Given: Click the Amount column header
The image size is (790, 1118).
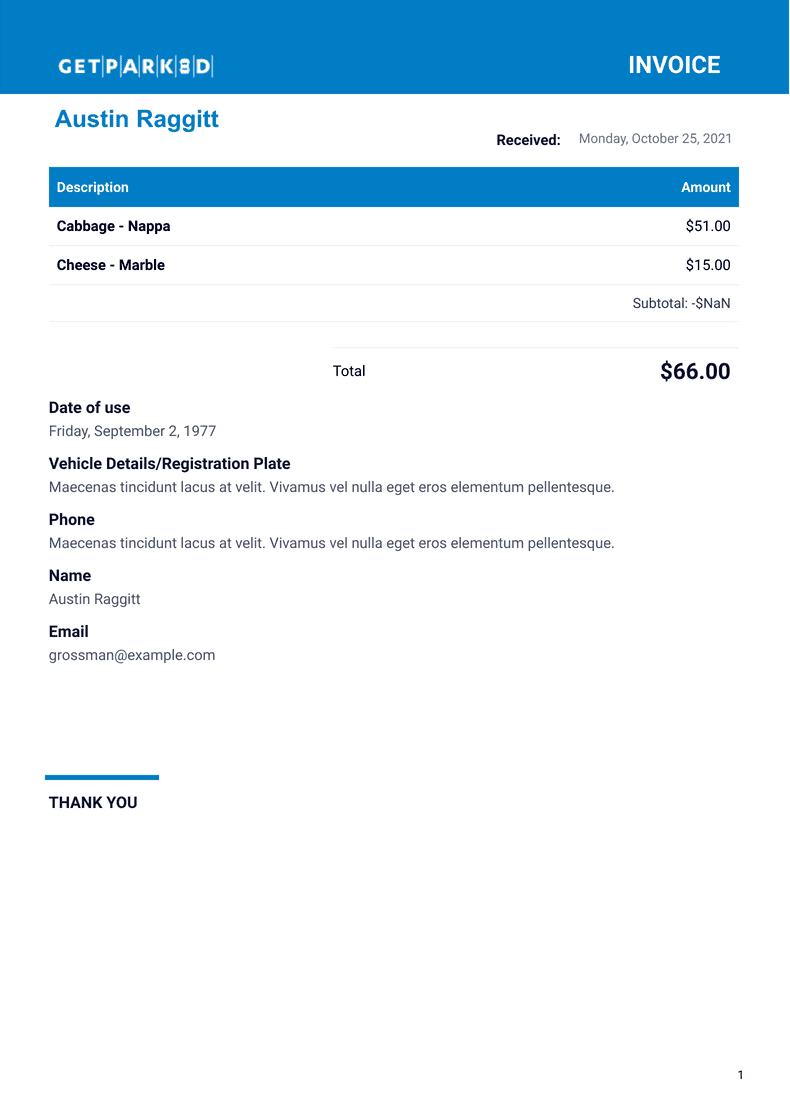Looking at the screenshot, I should tap(705, 187).
